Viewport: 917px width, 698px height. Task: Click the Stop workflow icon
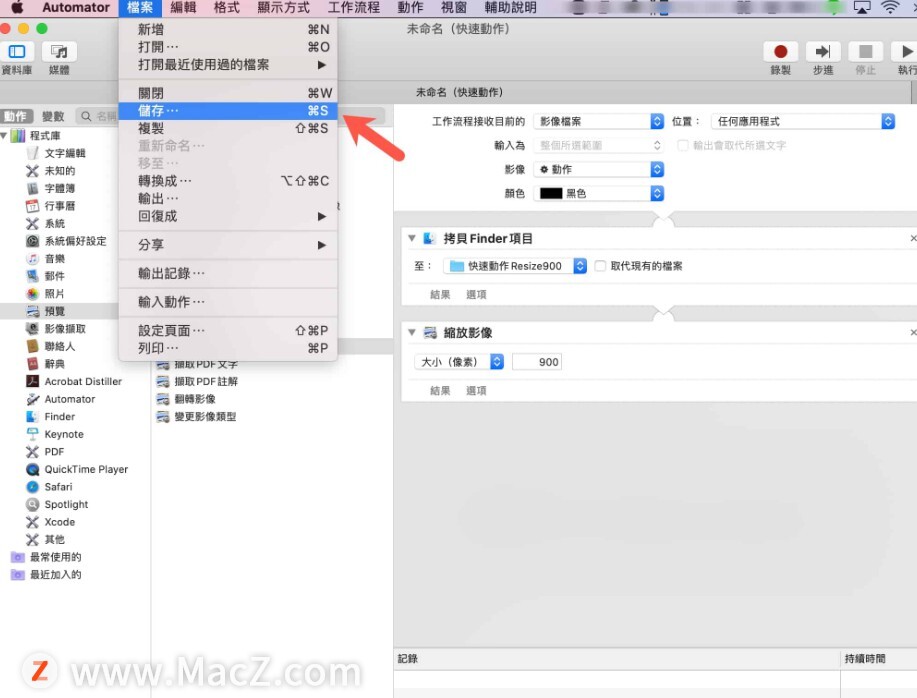[x=866, y=51]
